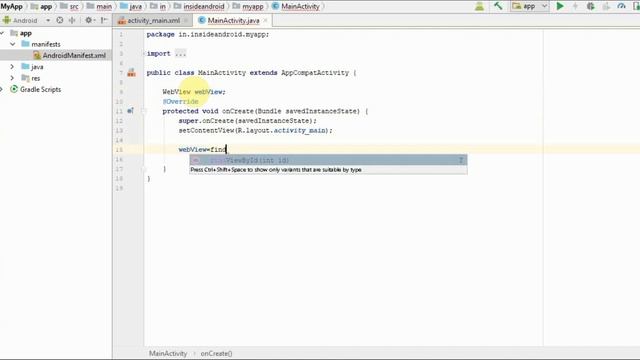Collapse the manifests folder arrow
The image size is (640, 360).
pyautogui.click(x=13, y=44)
